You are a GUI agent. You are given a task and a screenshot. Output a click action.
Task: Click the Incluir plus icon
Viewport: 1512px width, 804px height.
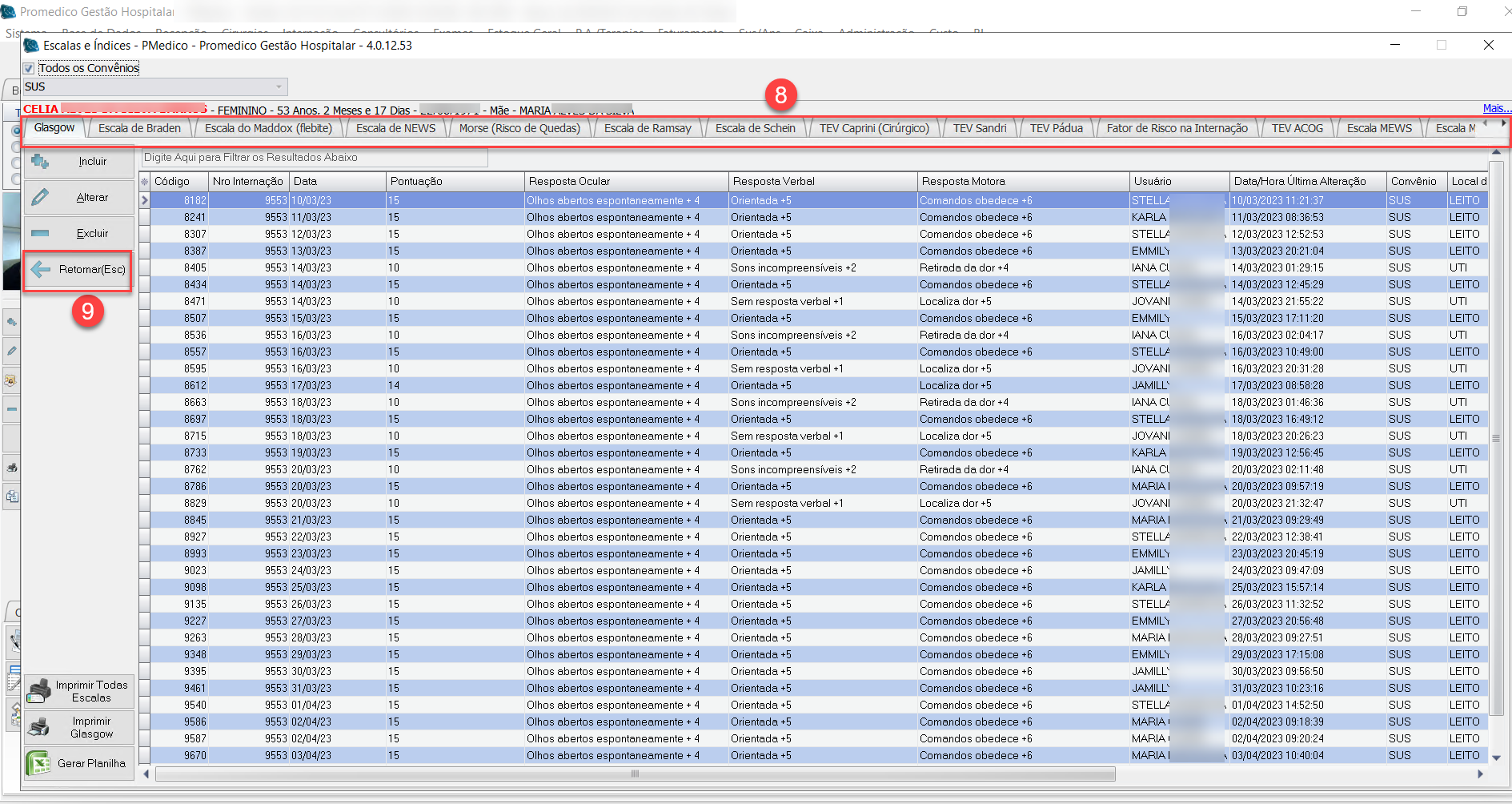(40, 162)
